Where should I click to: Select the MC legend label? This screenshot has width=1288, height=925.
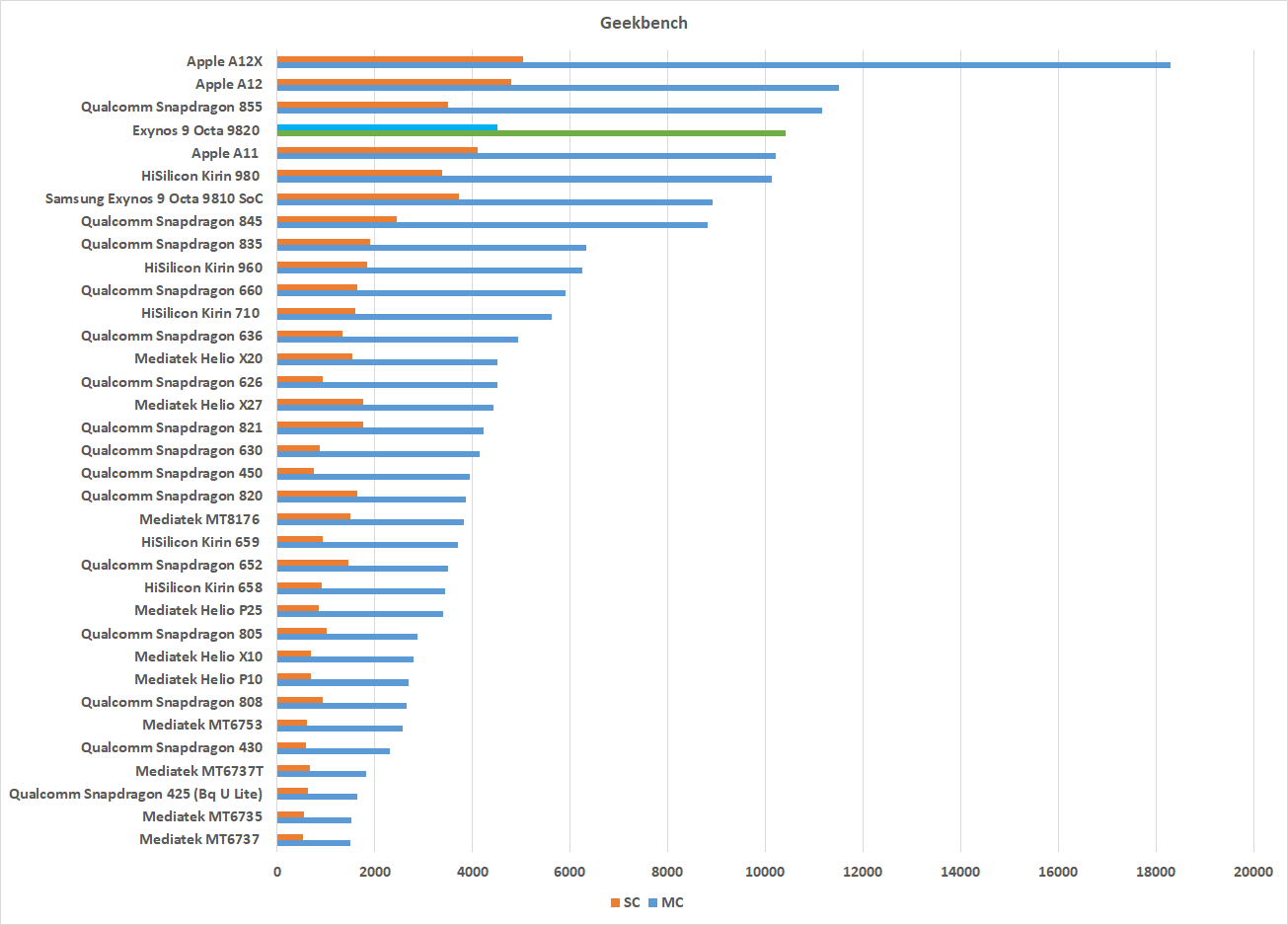tap(672, 902)
